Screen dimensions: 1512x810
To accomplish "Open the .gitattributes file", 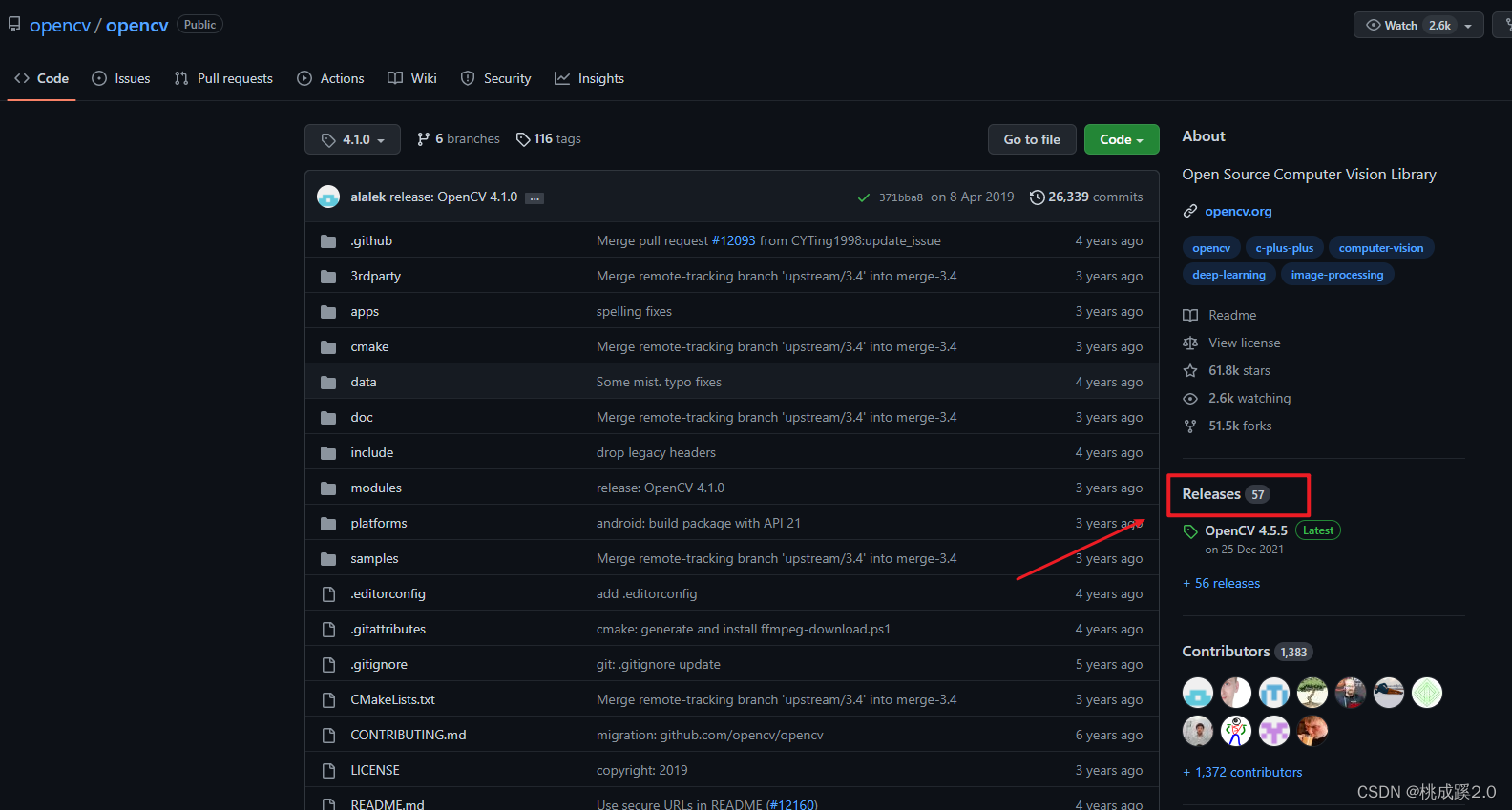I will (388, 630).
